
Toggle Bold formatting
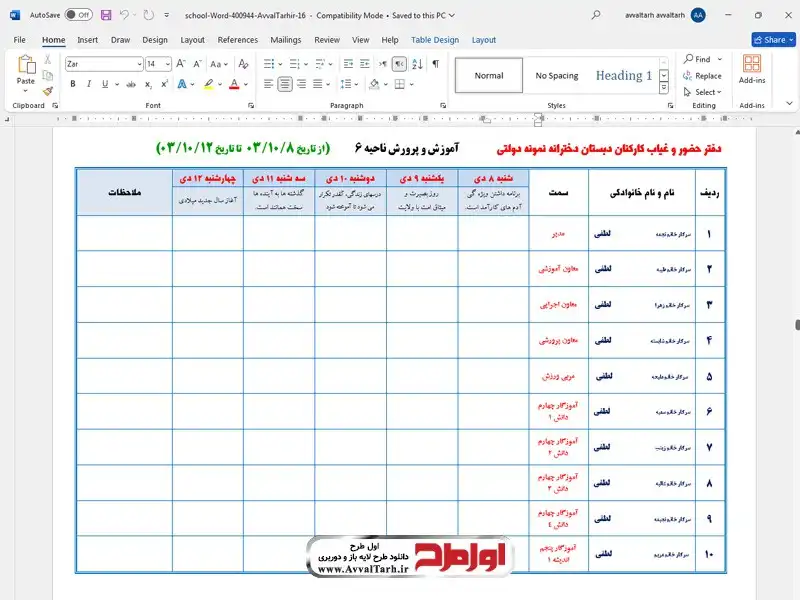[x=73, y=84]
